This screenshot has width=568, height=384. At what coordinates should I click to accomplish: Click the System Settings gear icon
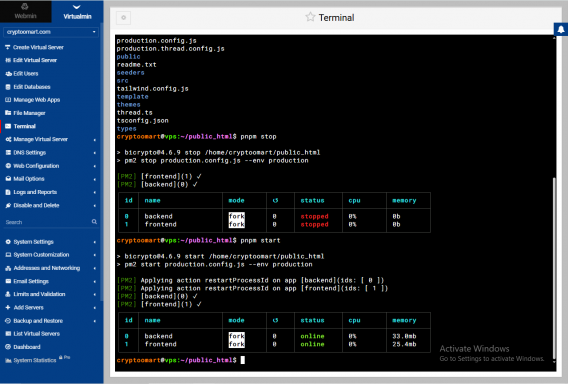(x=8, y=242)
